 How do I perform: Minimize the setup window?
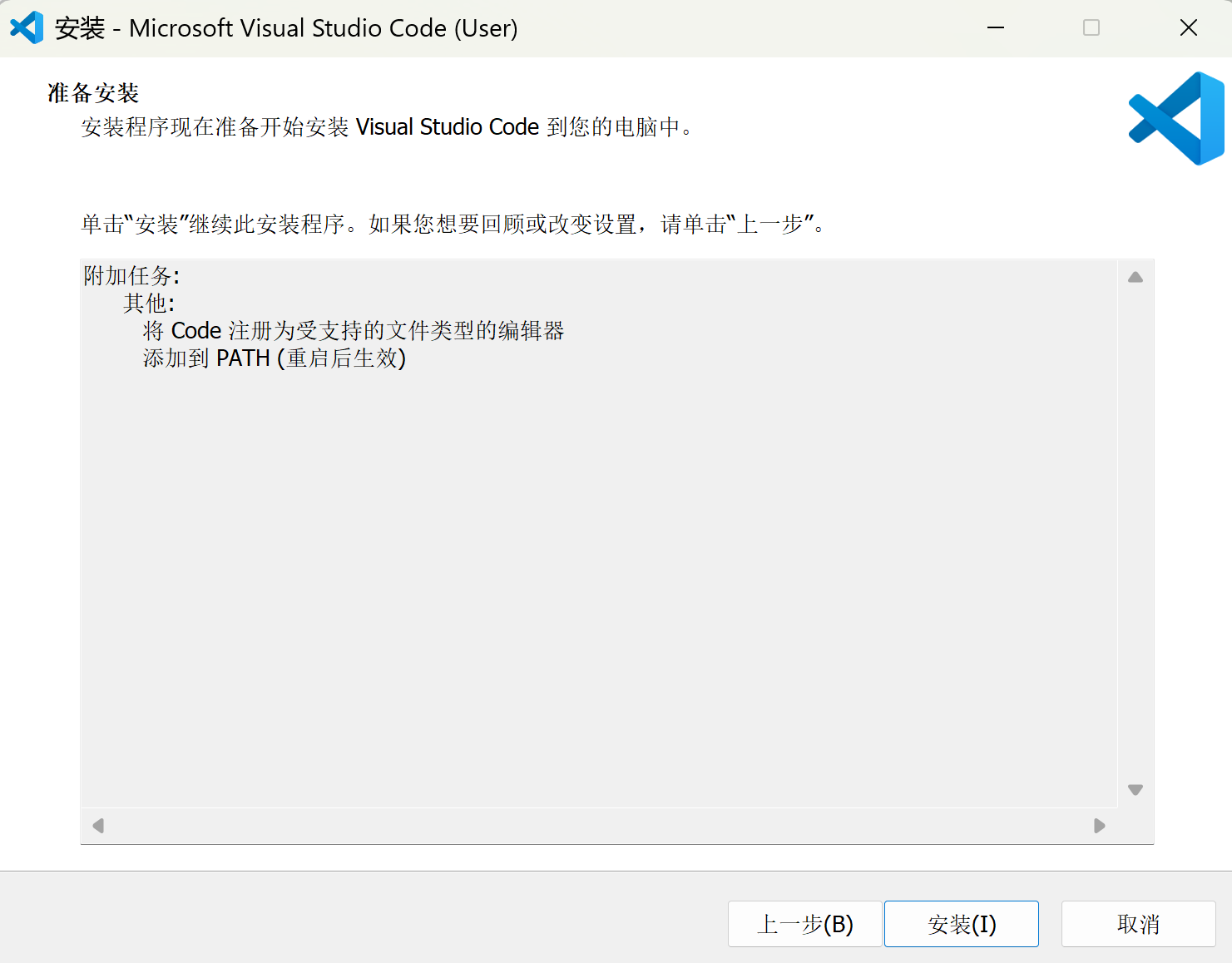point(996,27)
